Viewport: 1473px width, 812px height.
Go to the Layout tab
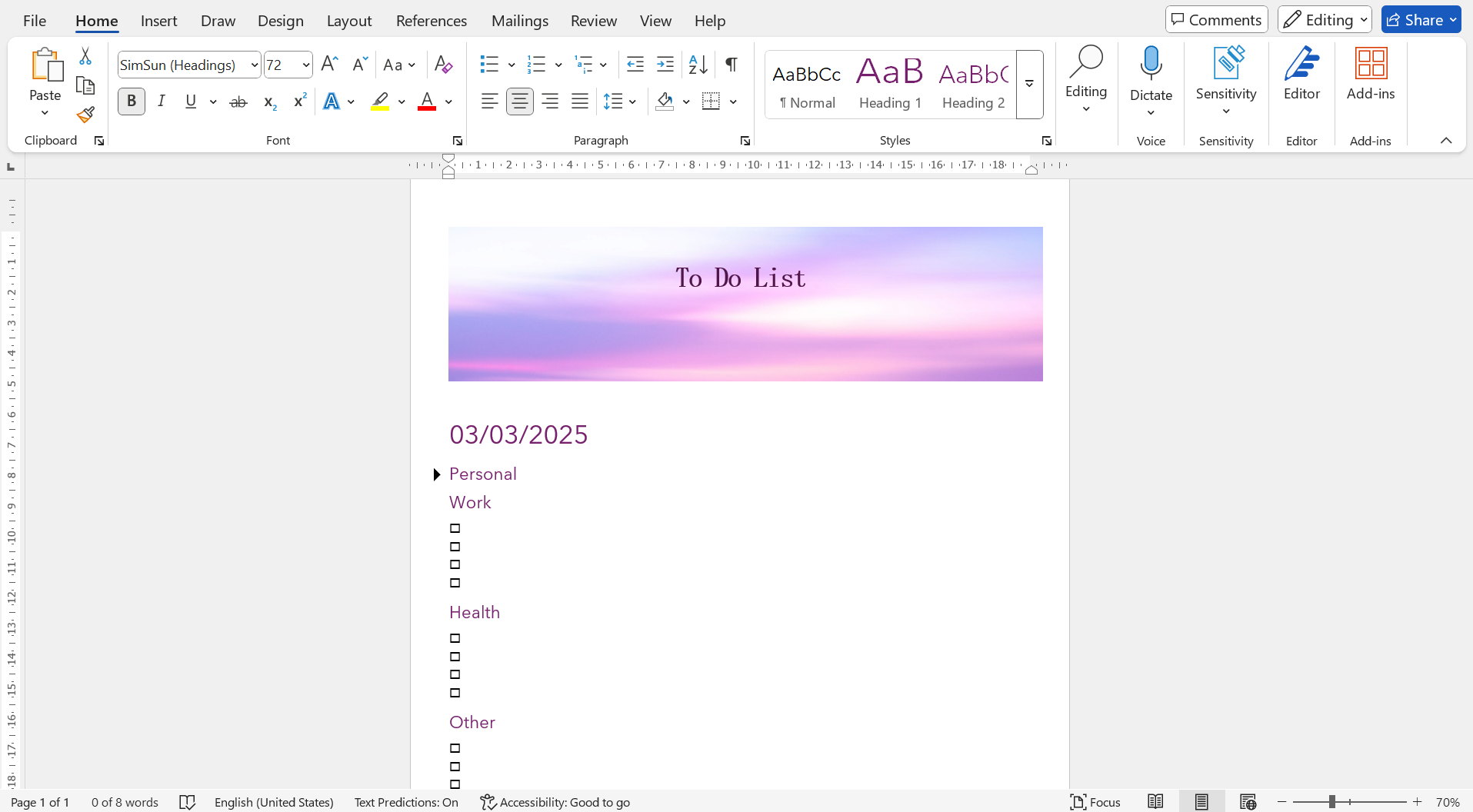[x=349, y=21]
